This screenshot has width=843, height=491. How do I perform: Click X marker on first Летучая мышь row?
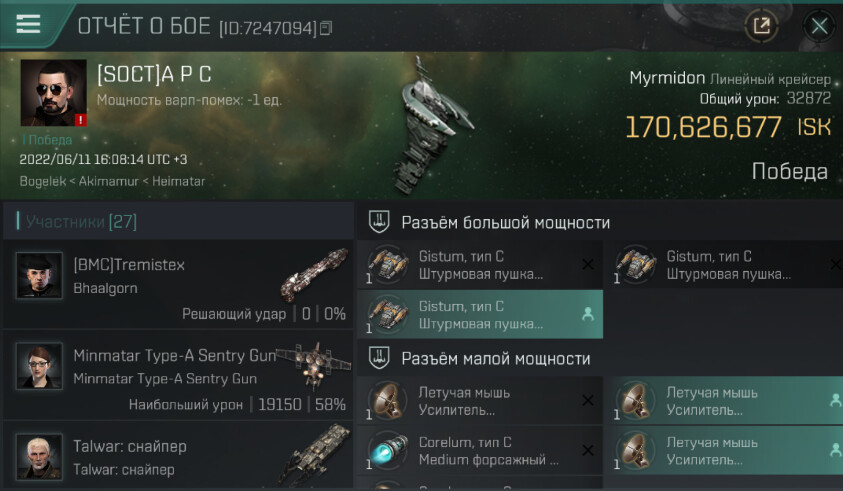[x=588, y=401]
